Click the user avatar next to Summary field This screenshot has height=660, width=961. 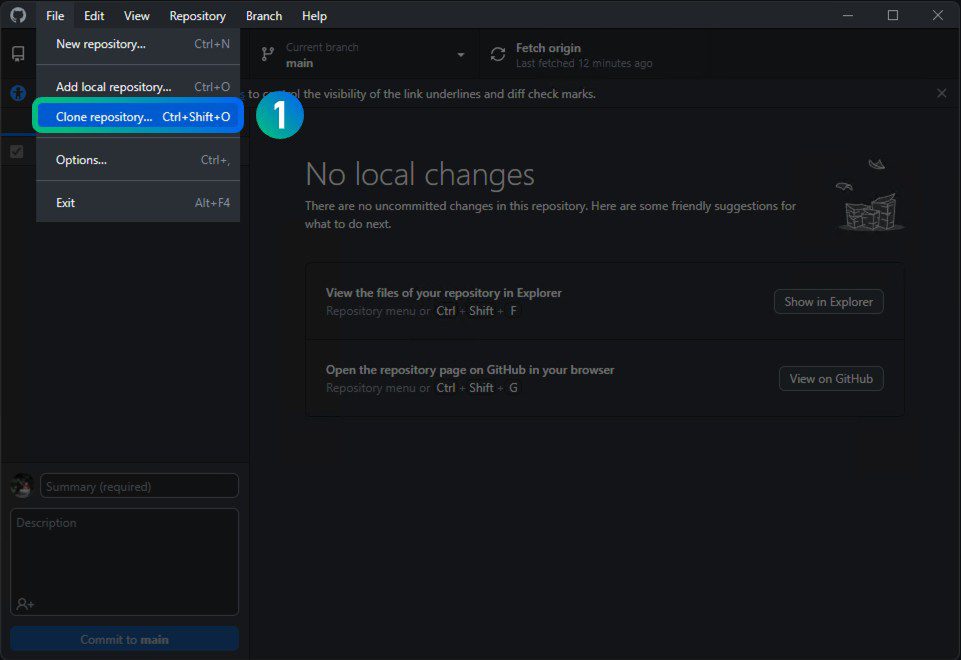[22, 486]
